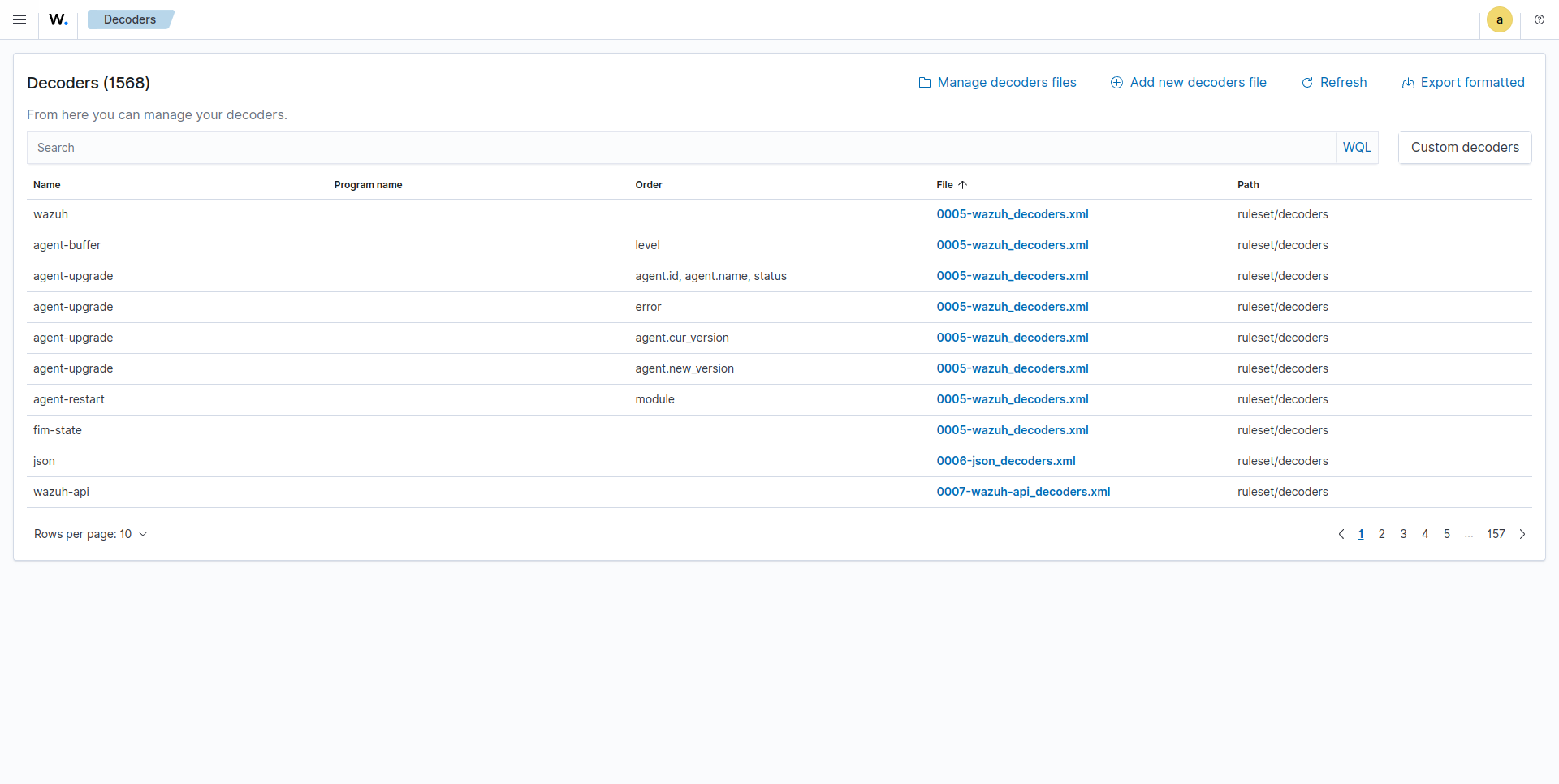Export formatted decoders list
The image size is (1559, 784).
pyautogui.click(x=1463, y=82)
